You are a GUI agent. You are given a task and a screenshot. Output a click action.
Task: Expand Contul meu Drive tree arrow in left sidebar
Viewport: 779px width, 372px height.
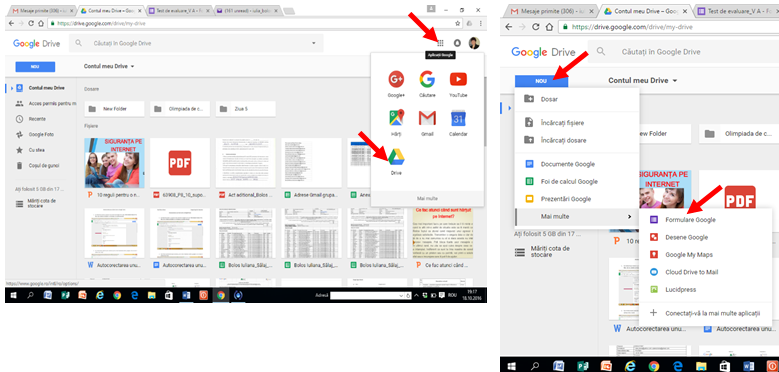(x=11, y=88)
